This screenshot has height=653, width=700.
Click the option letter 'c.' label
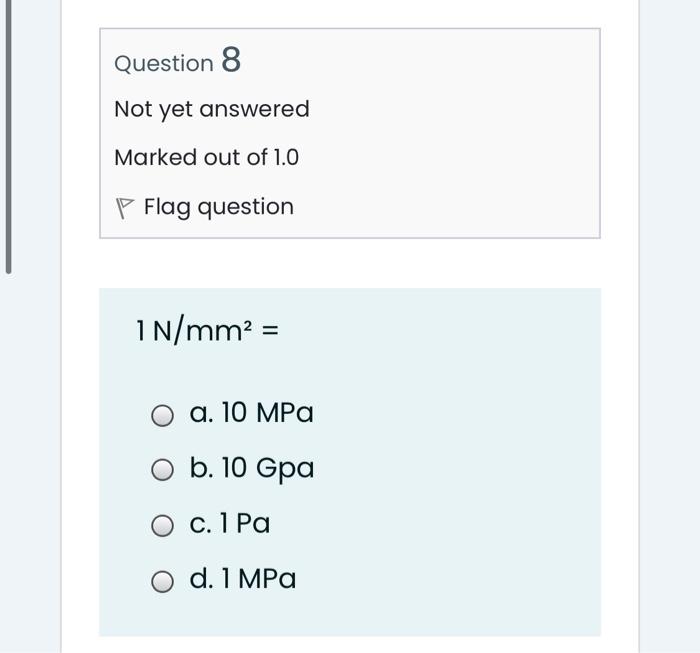click(x=201, y=524)
